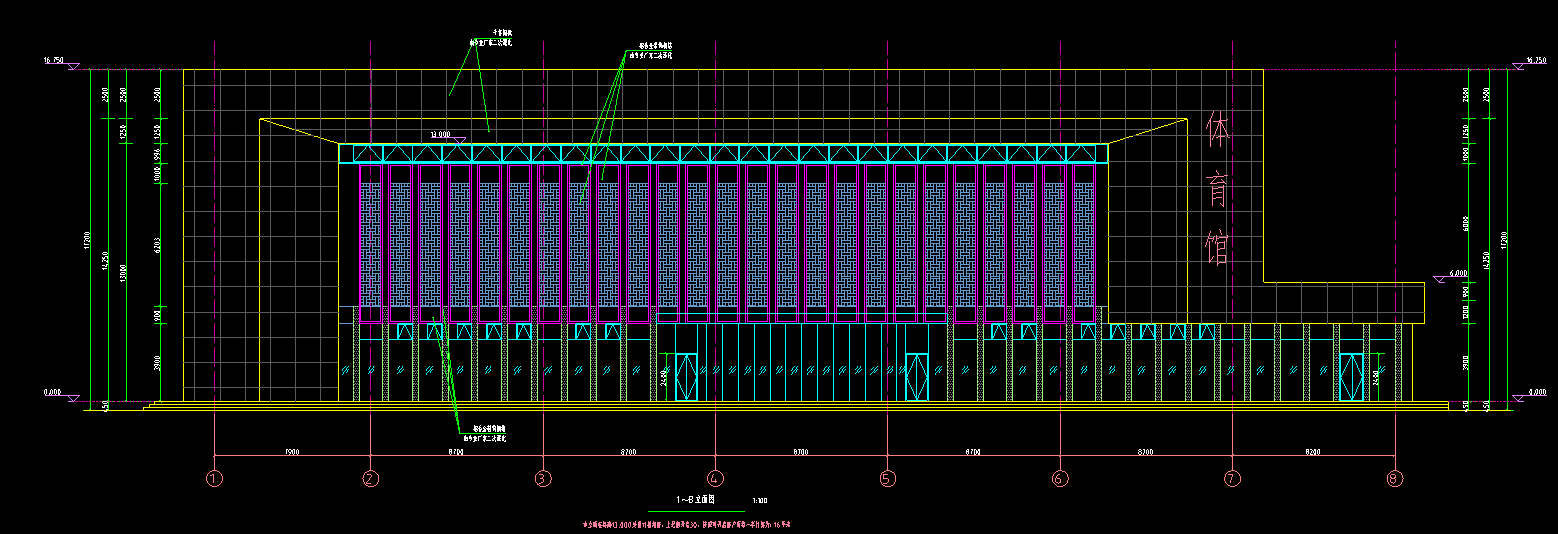Viewport: 1558px width, 534px height.
Task: Click the 7900 dimension between axes 1-2
Action: 292,453
